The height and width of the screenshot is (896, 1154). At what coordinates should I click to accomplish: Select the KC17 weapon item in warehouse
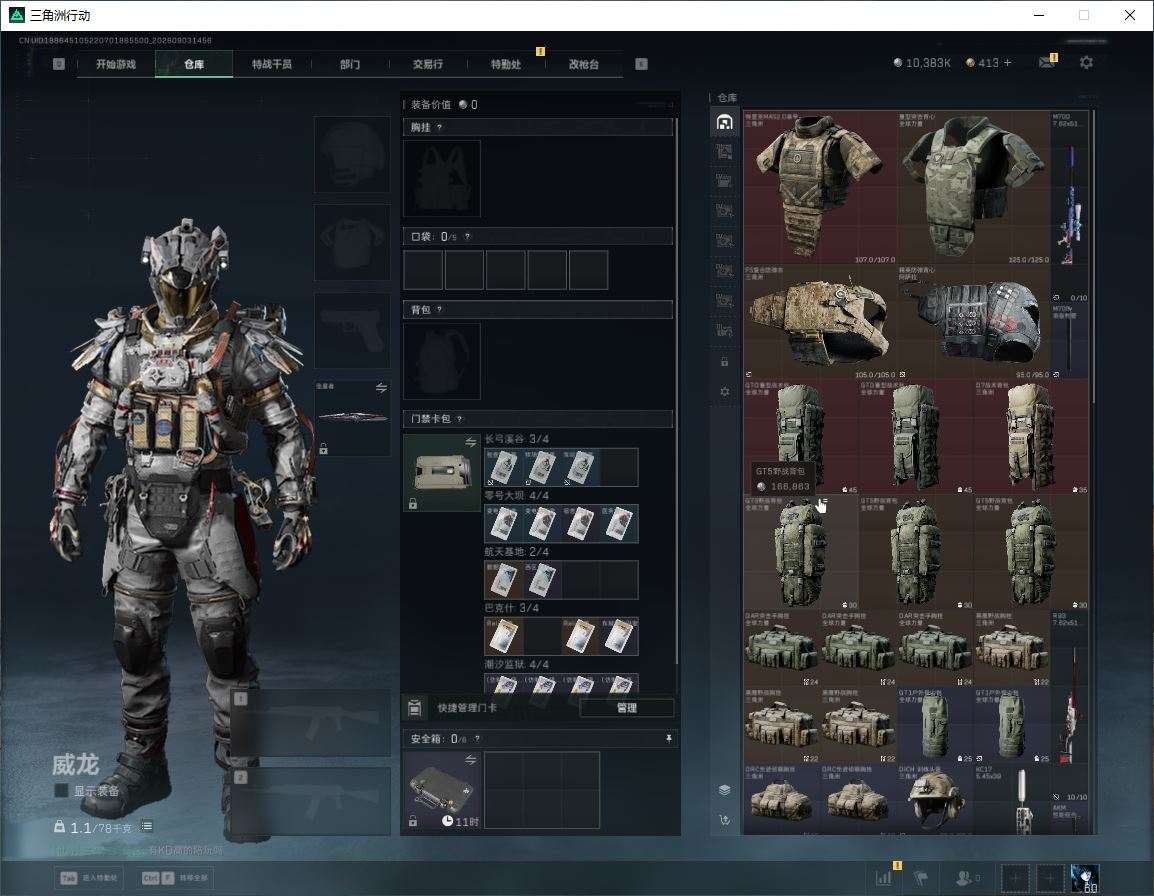(1011, 800)
